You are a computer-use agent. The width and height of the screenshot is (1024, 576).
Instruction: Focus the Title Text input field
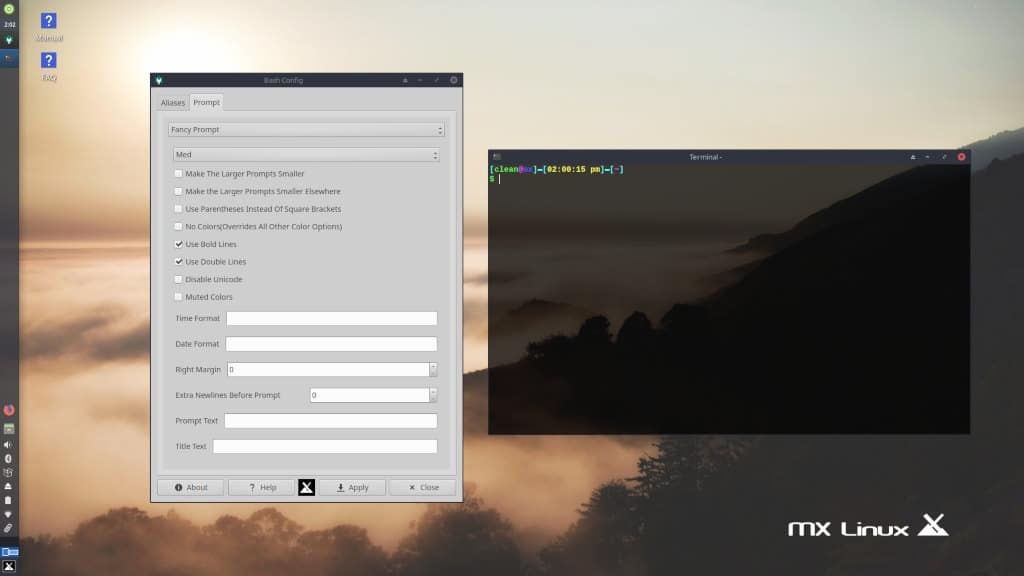(x=325, y=446)
